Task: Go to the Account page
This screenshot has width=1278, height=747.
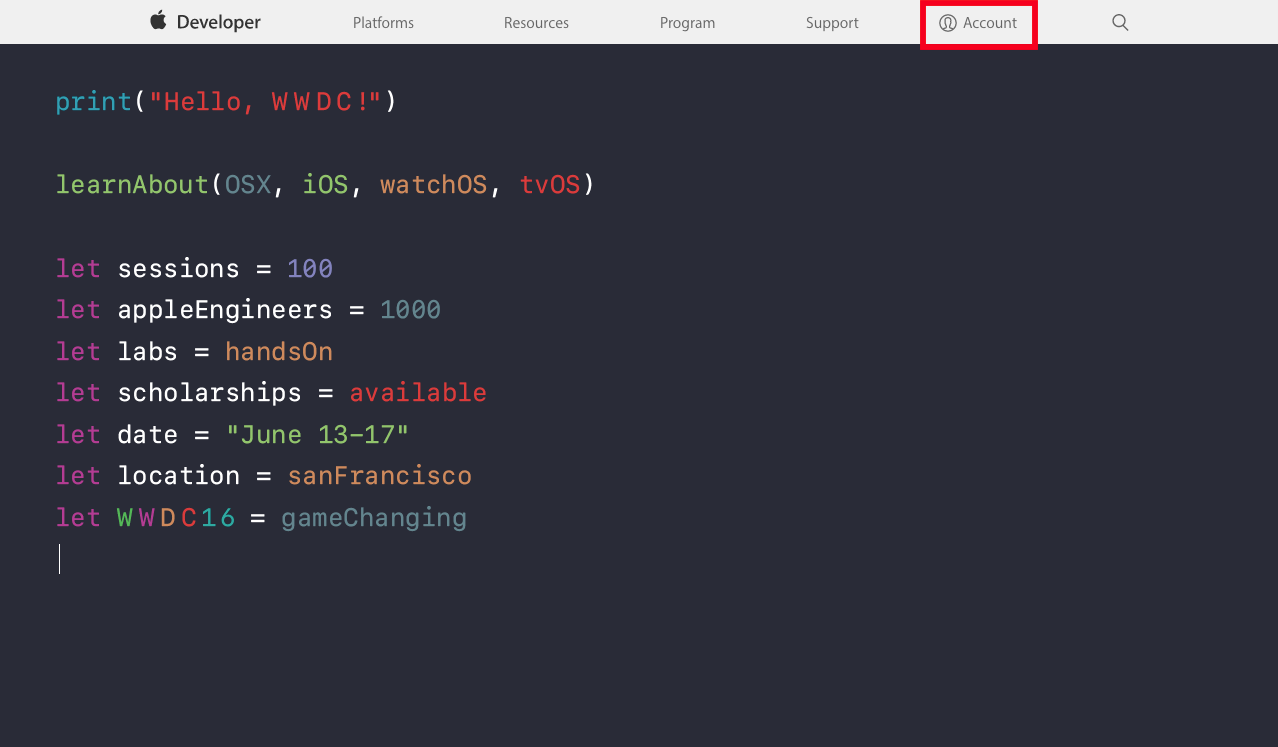Action: 978,23
